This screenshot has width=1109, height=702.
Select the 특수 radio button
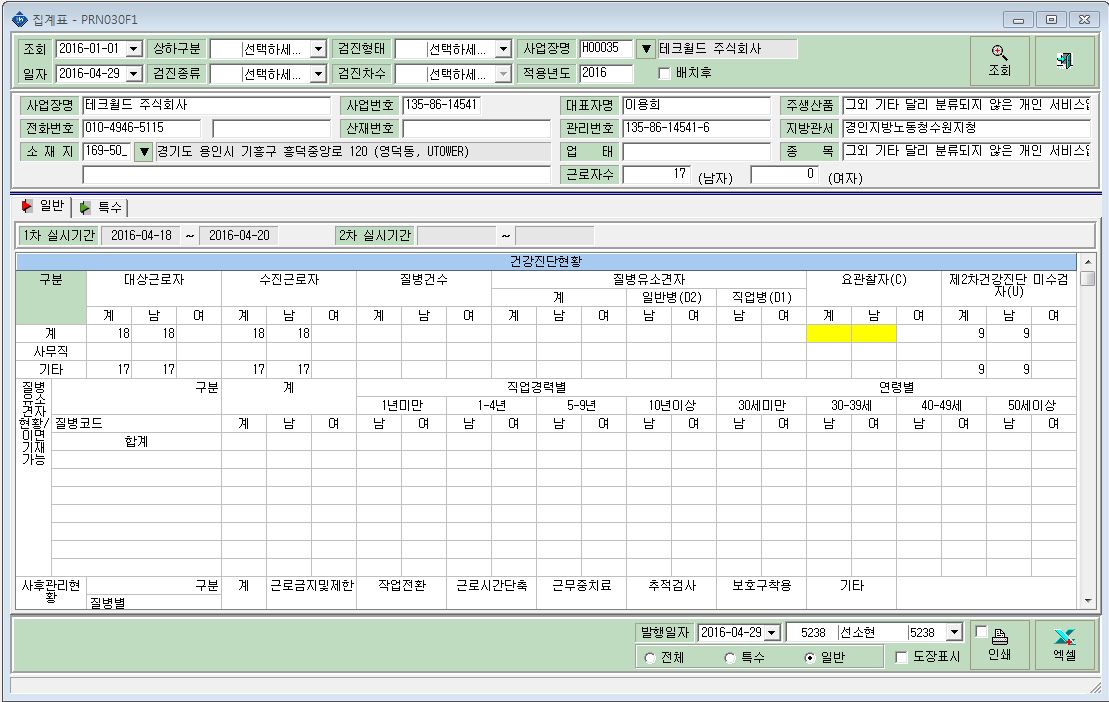click(730, 657)
